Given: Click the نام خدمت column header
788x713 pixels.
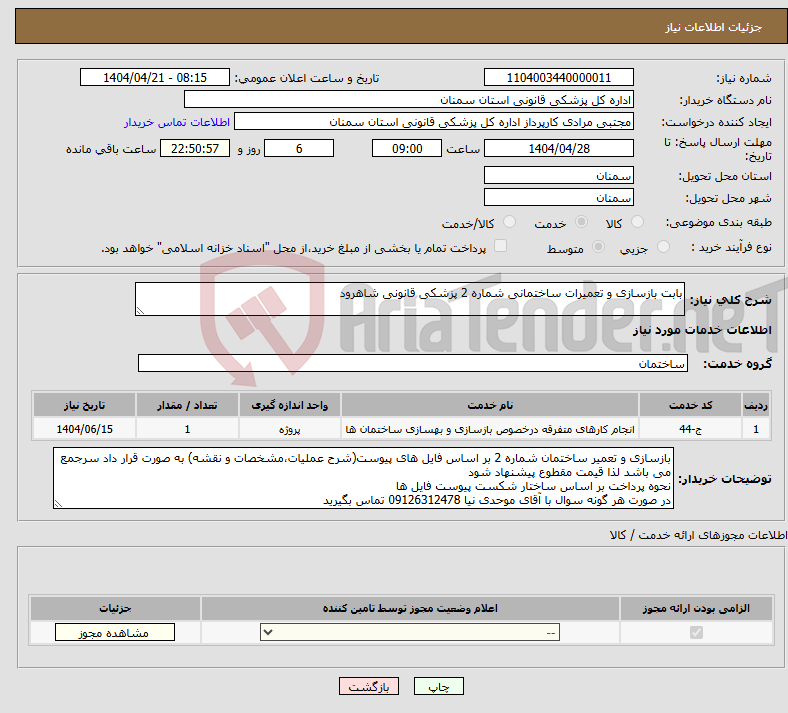Looking at the screenshot, I should coord(490,405).
